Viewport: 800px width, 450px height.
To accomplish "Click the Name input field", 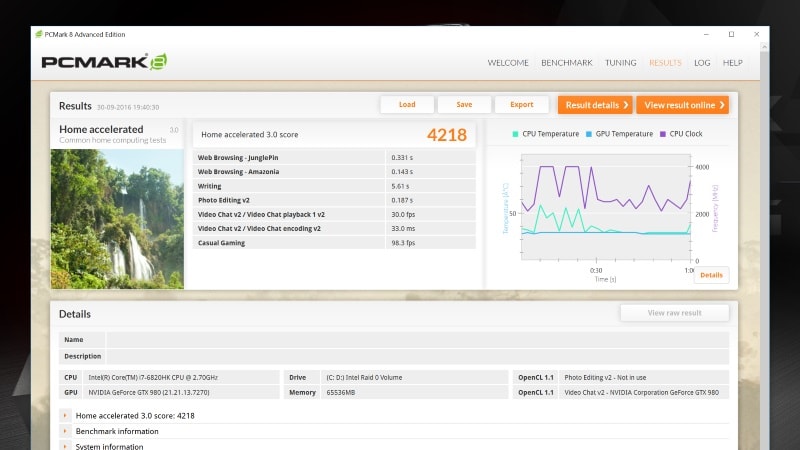I will [x=418, y=340].
